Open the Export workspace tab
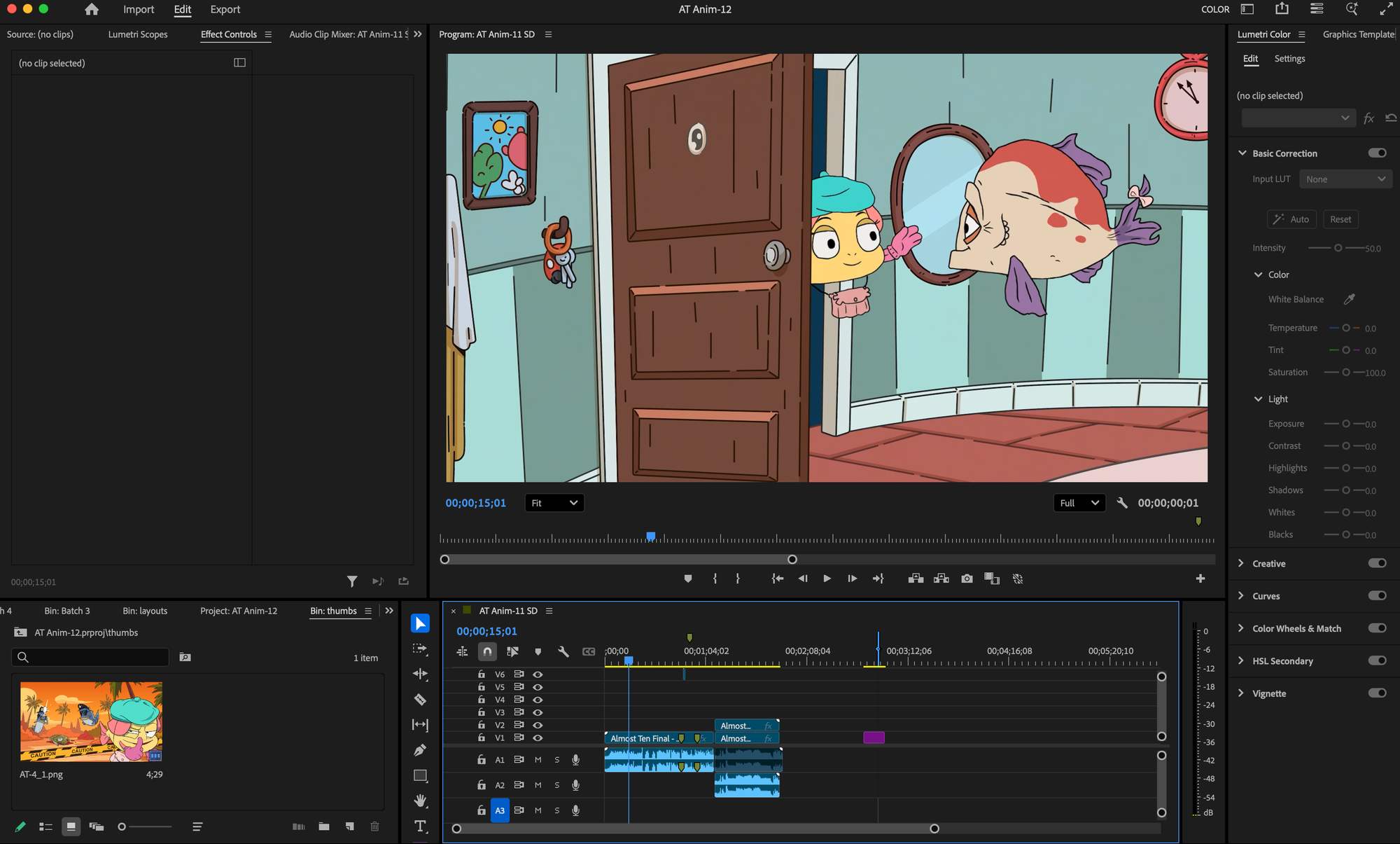The width and height of the screenshot is (1400, 844). coord(225,10)
